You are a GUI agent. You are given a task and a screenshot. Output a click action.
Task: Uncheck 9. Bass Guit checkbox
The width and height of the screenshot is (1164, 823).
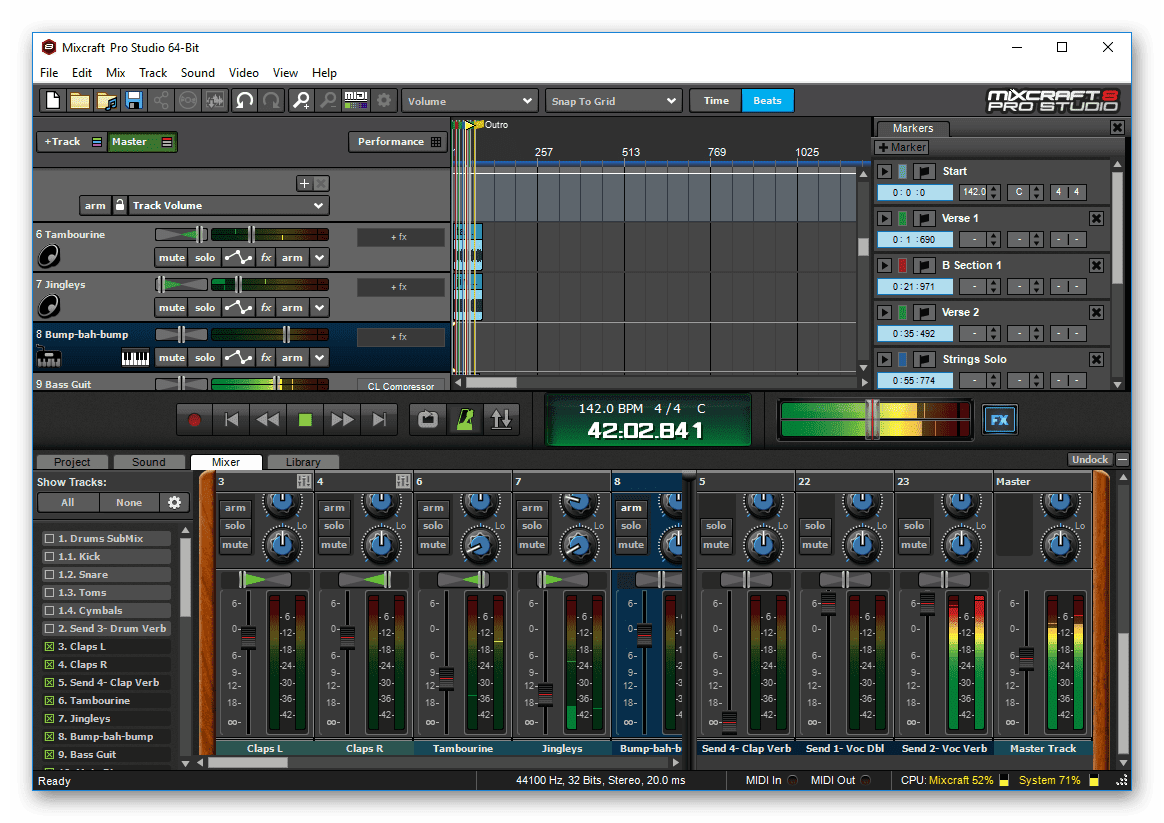(50, 755)
